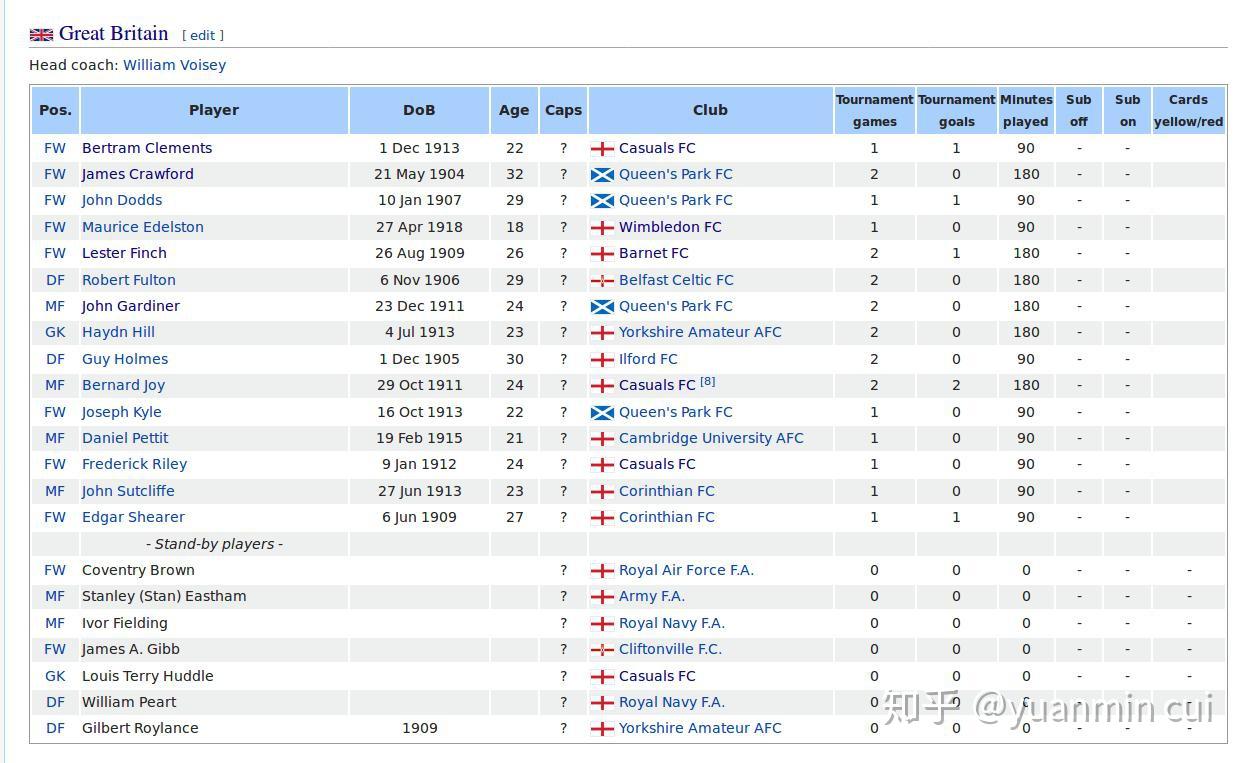The image size is (1245, 763).
Task: Click England flag in Bernard Joy row
Action: pos(602,385)
